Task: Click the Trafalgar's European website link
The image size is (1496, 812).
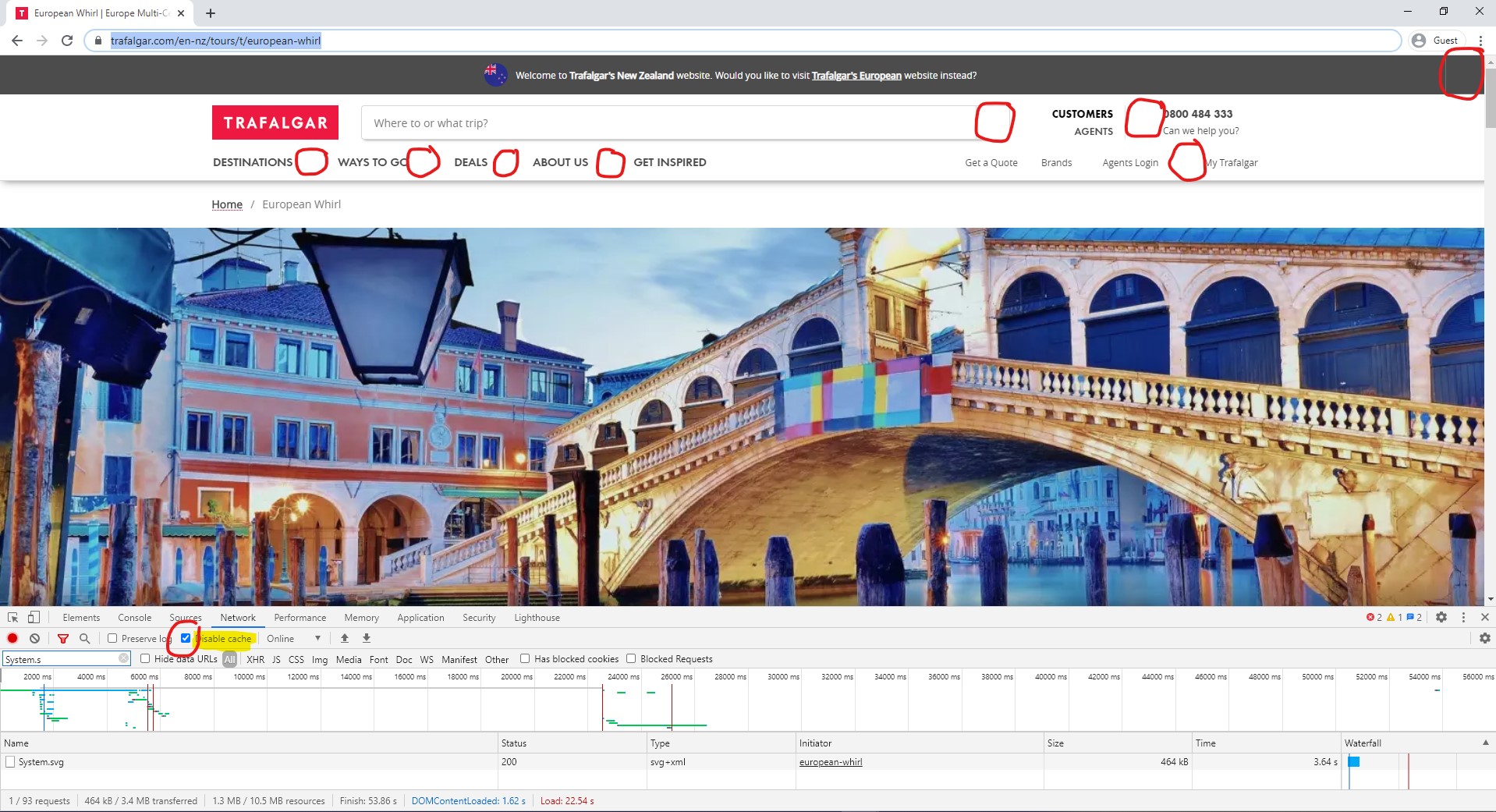Action: [x=856, y=76]
